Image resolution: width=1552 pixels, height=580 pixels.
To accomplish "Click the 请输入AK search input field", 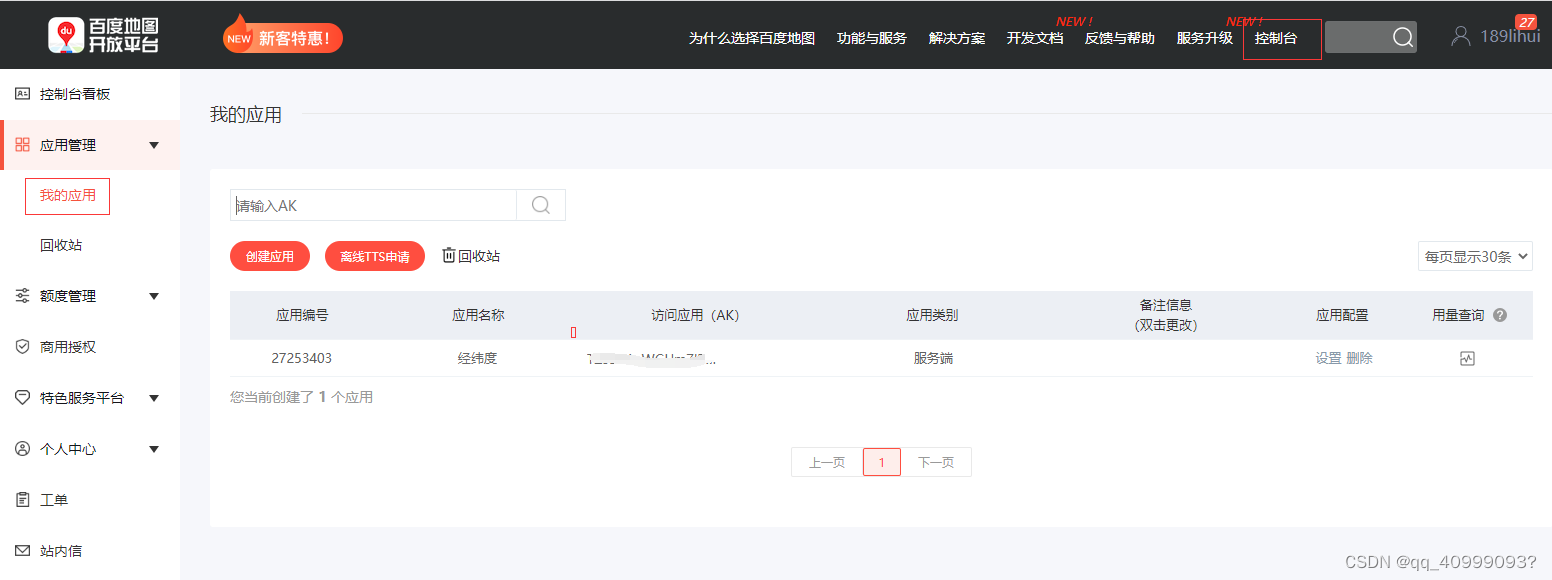I will point(373,205).
